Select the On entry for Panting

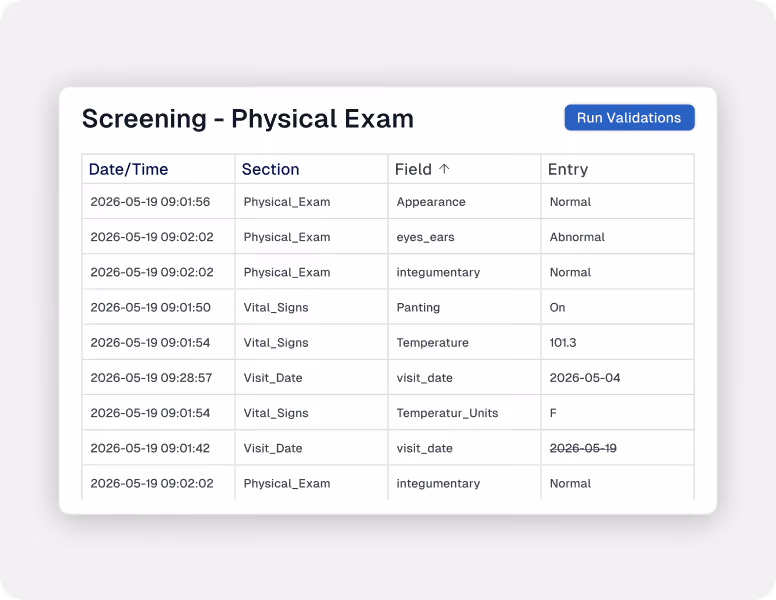coord(557,307)
